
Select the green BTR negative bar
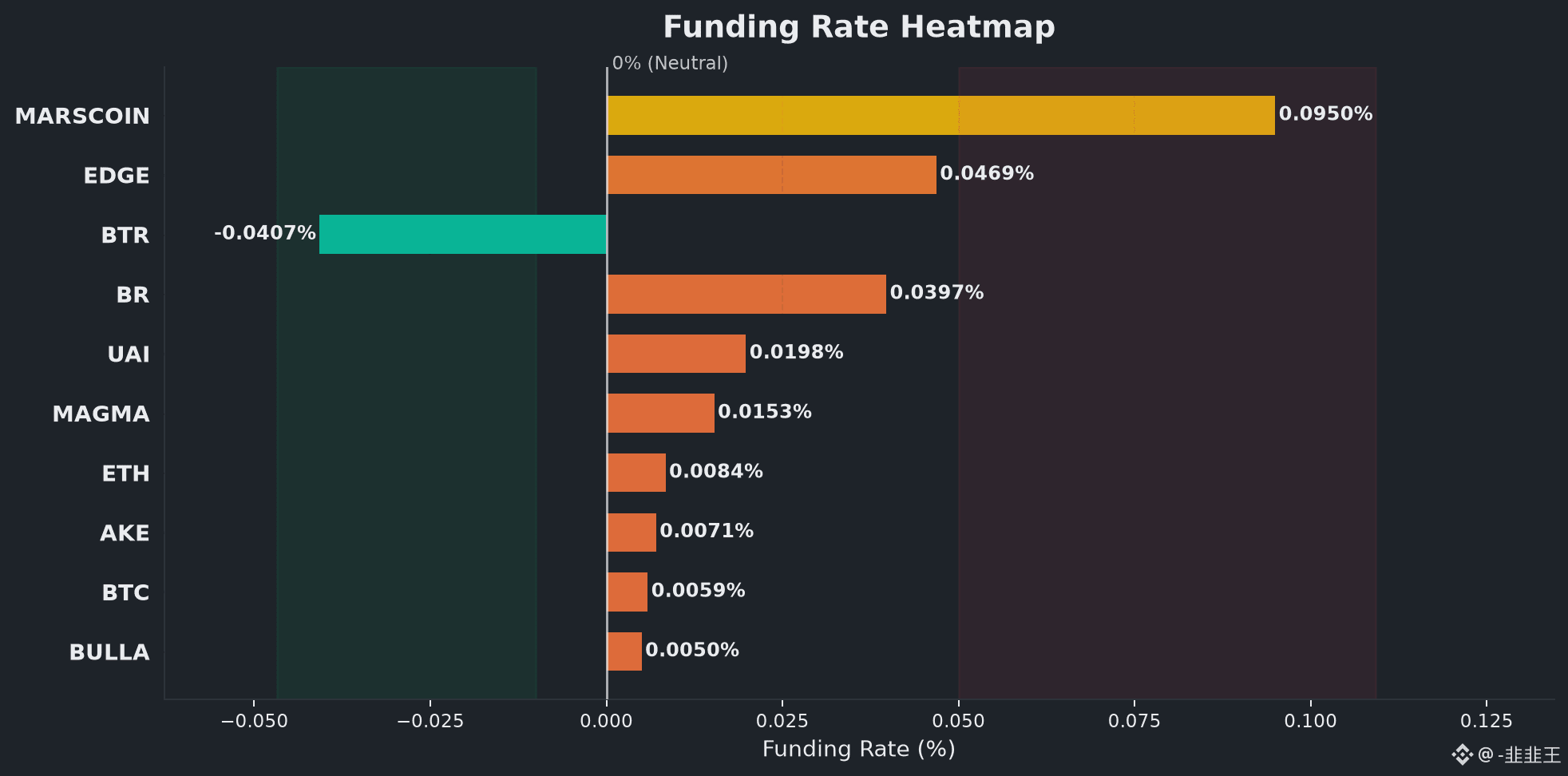(463, 234)
